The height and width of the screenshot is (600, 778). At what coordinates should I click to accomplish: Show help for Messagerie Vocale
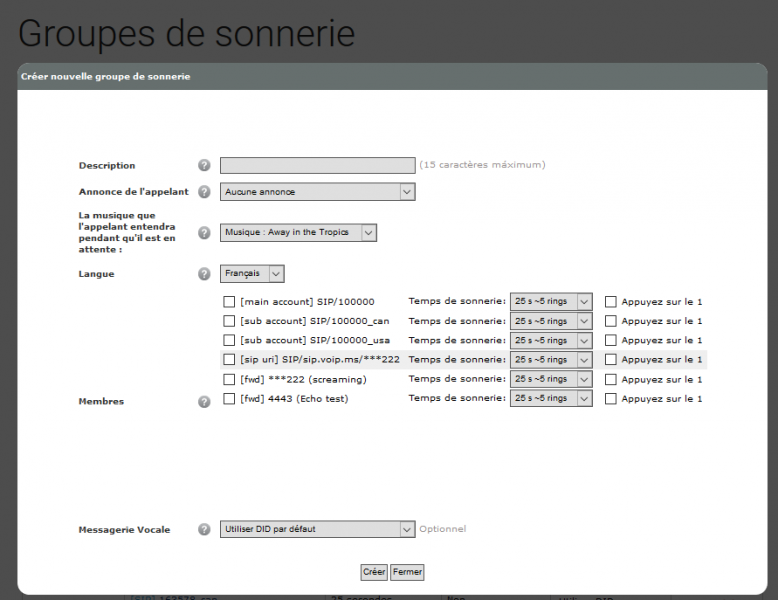(x=204, y=530)
